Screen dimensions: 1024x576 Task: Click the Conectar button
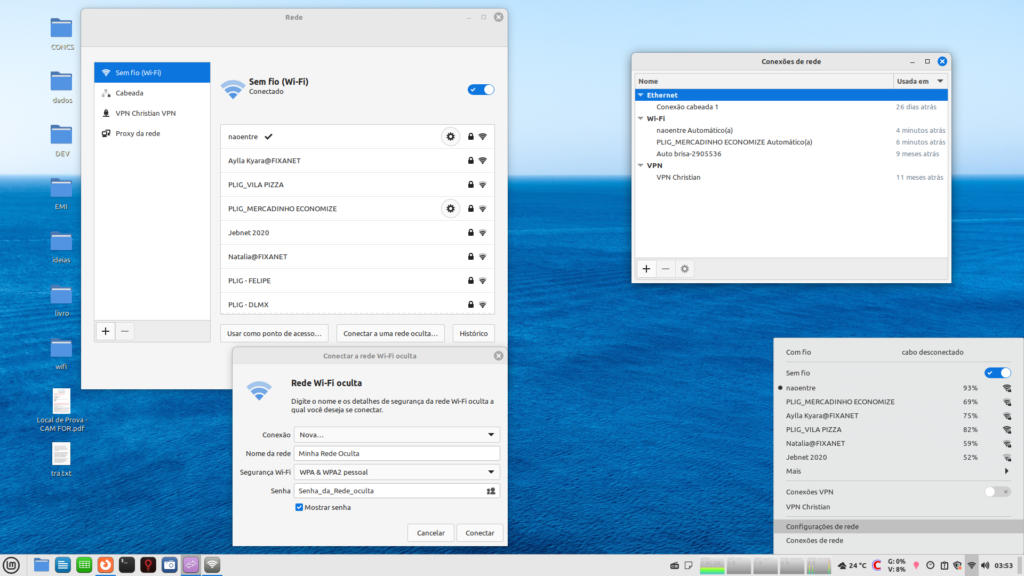[480, 533]
